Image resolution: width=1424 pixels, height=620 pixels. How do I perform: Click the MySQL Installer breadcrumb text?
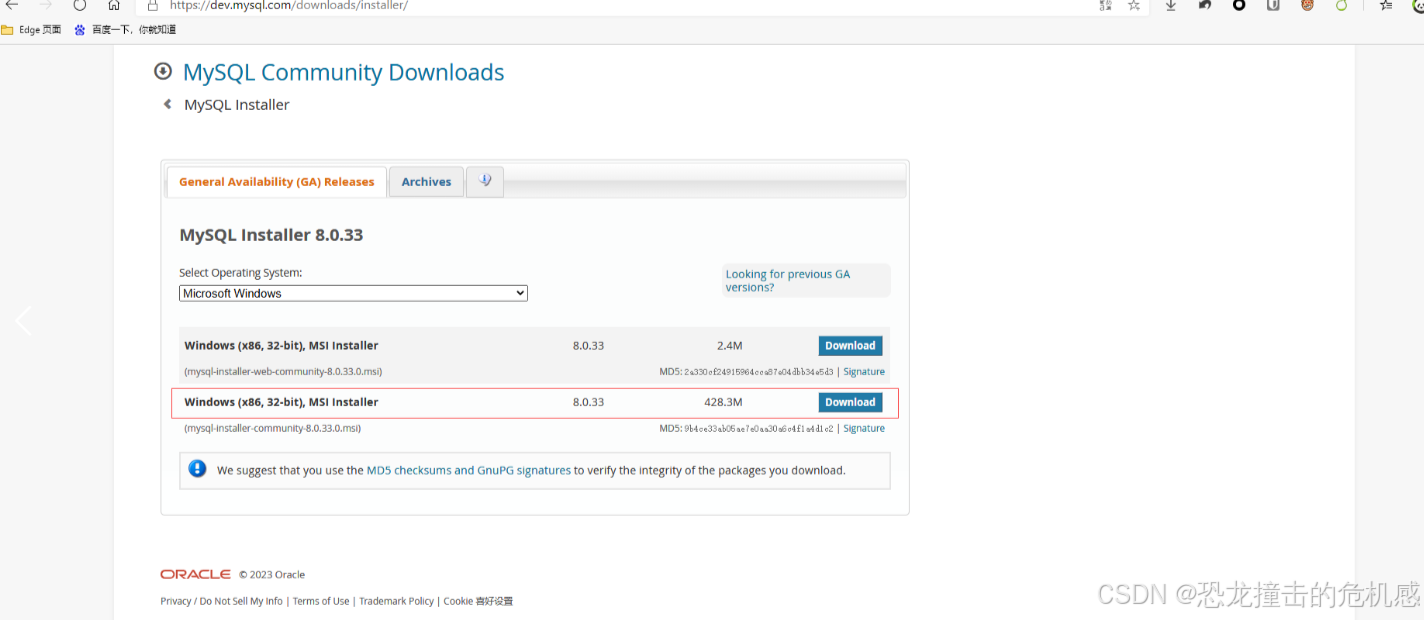point(237,105)
